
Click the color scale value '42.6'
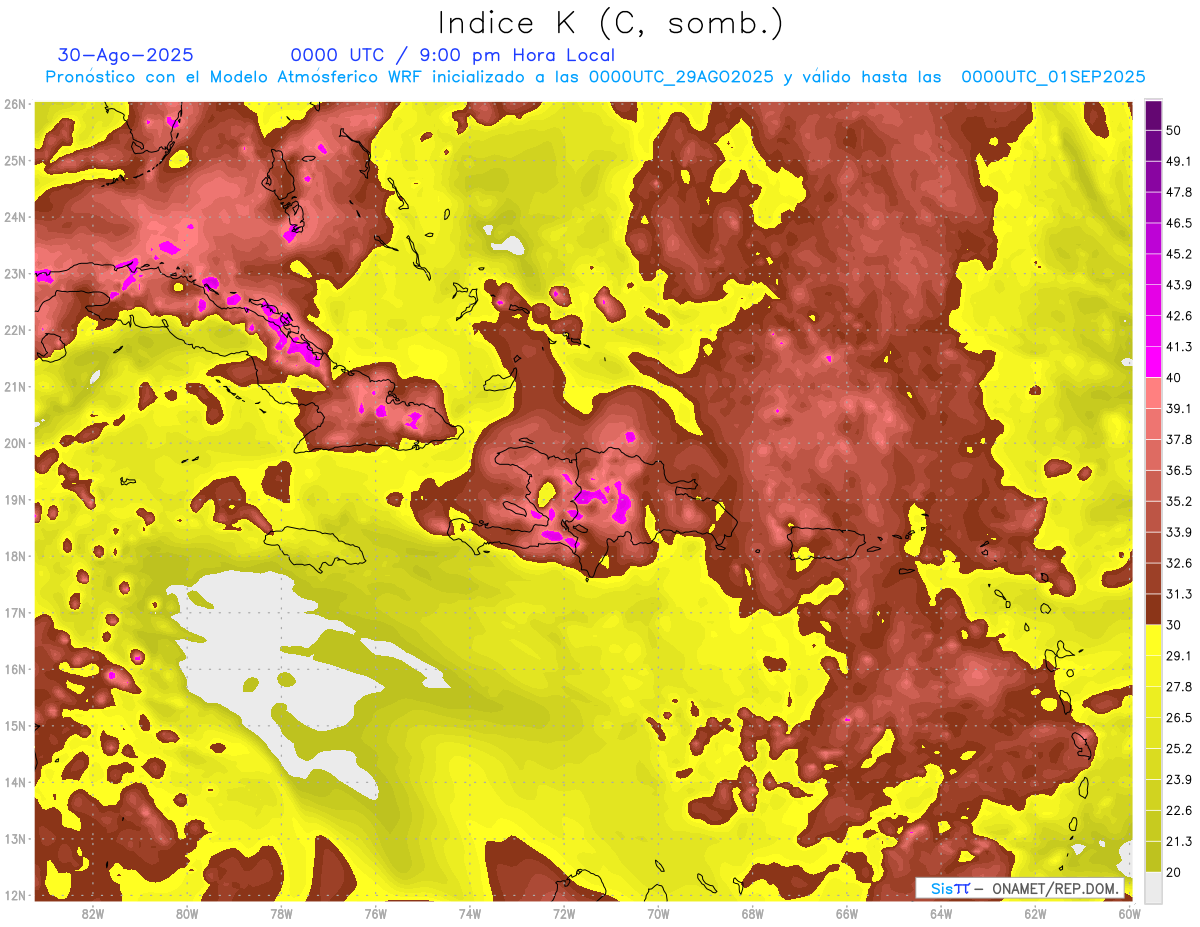coord(1179,316)
